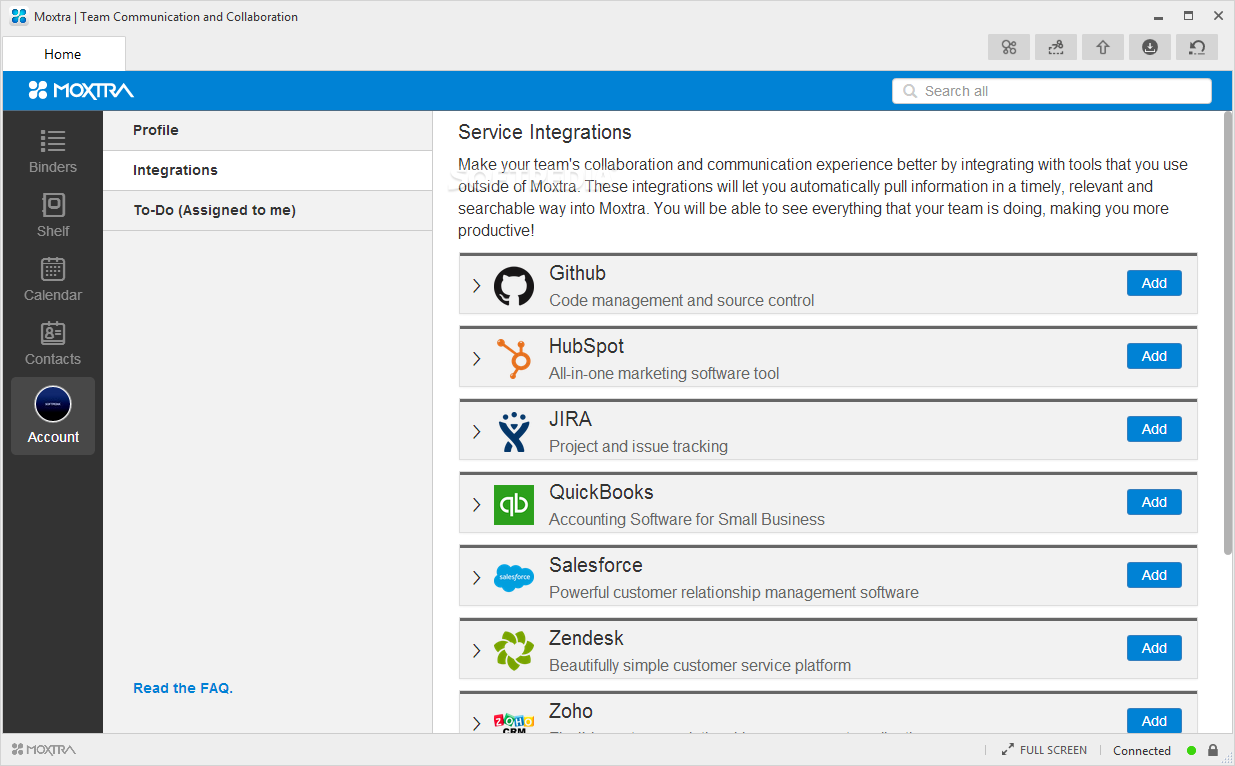Expand the Github integration row
1235x766 pixels.
pos(476,286)
